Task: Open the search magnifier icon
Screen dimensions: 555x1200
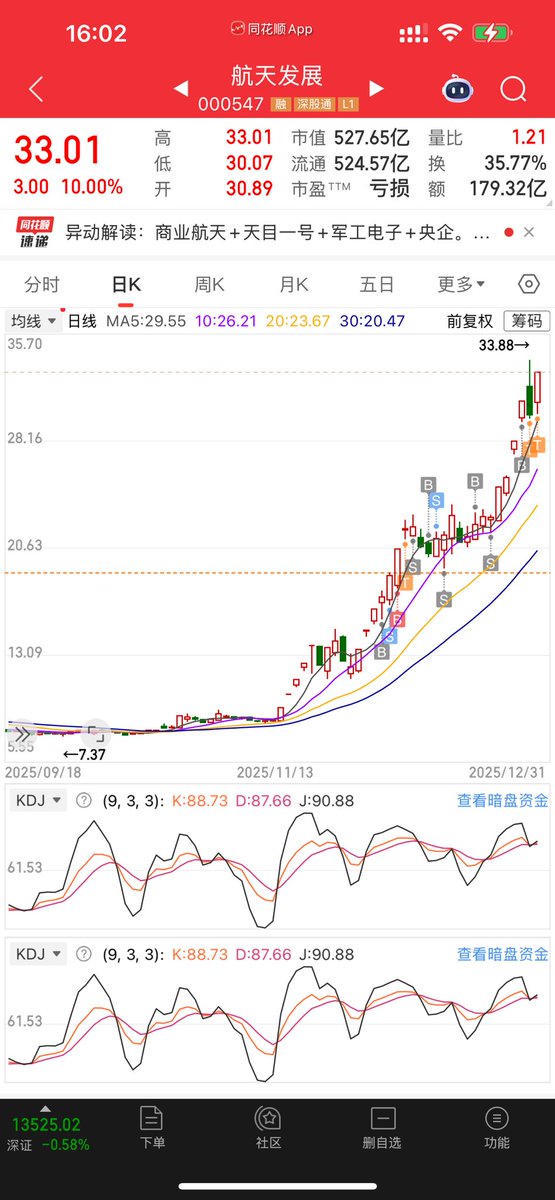Action: pos(513,90)
